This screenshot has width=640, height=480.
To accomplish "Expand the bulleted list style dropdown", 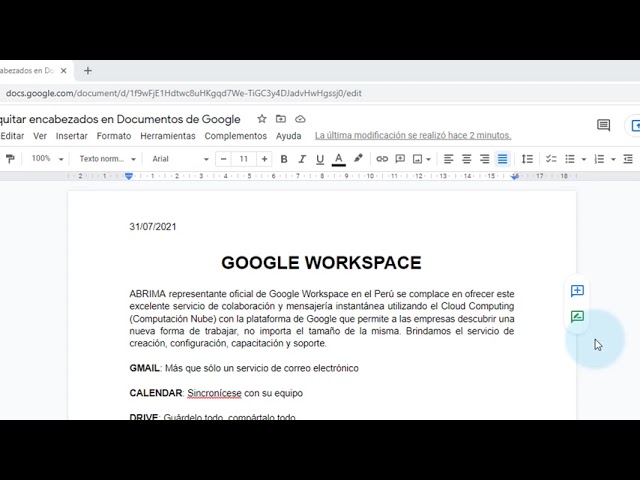I will pyautogui.click(x=583, y=159).
